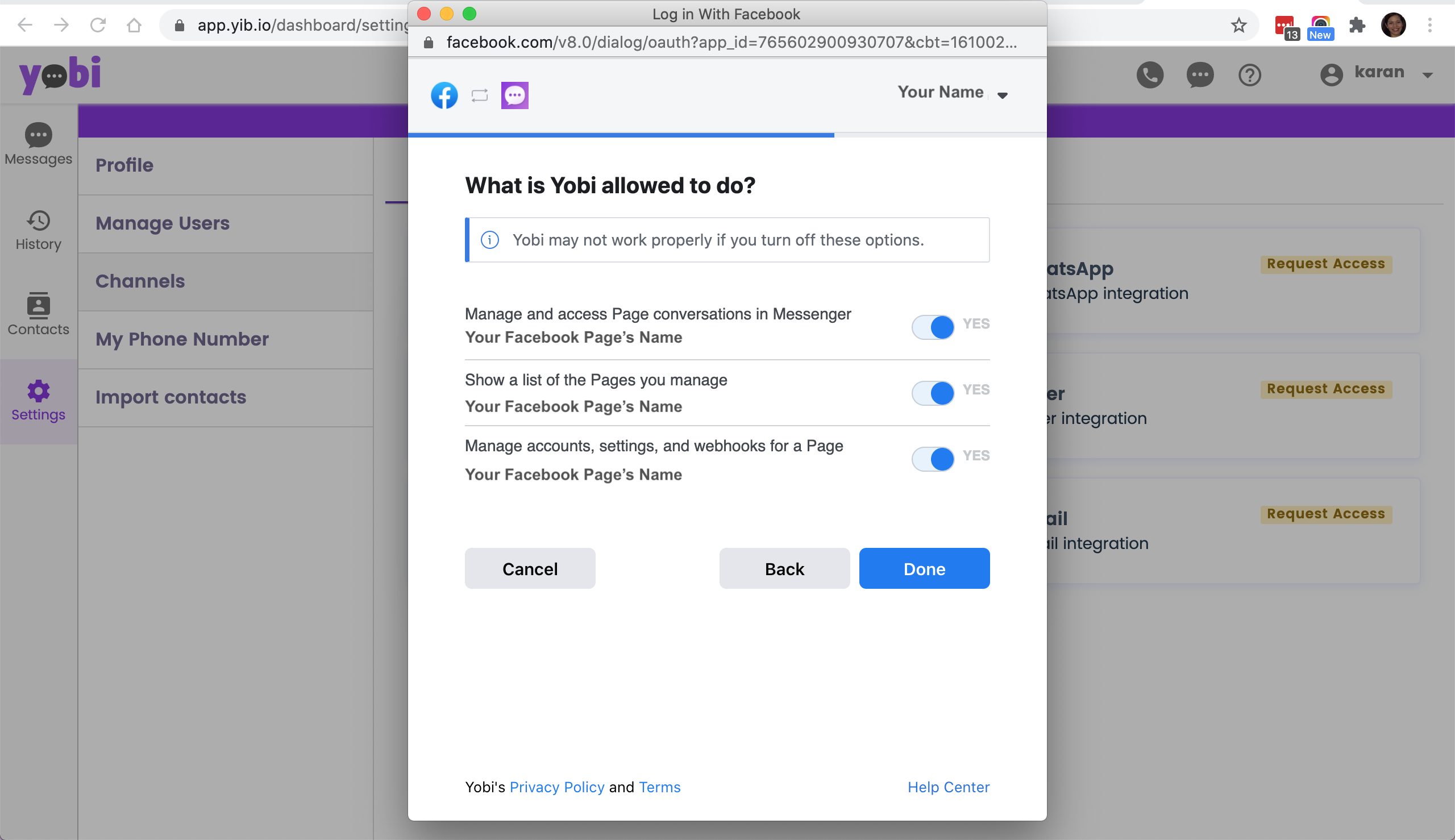Click Chrome profile picture

[1393, 26]
